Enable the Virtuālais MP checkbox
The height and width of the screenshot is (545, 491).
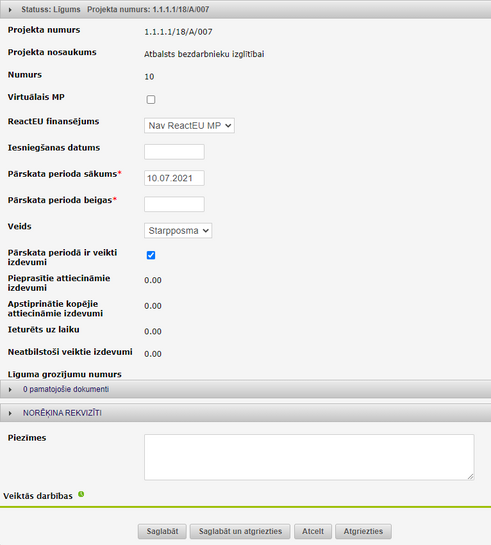tap(151, 100)
